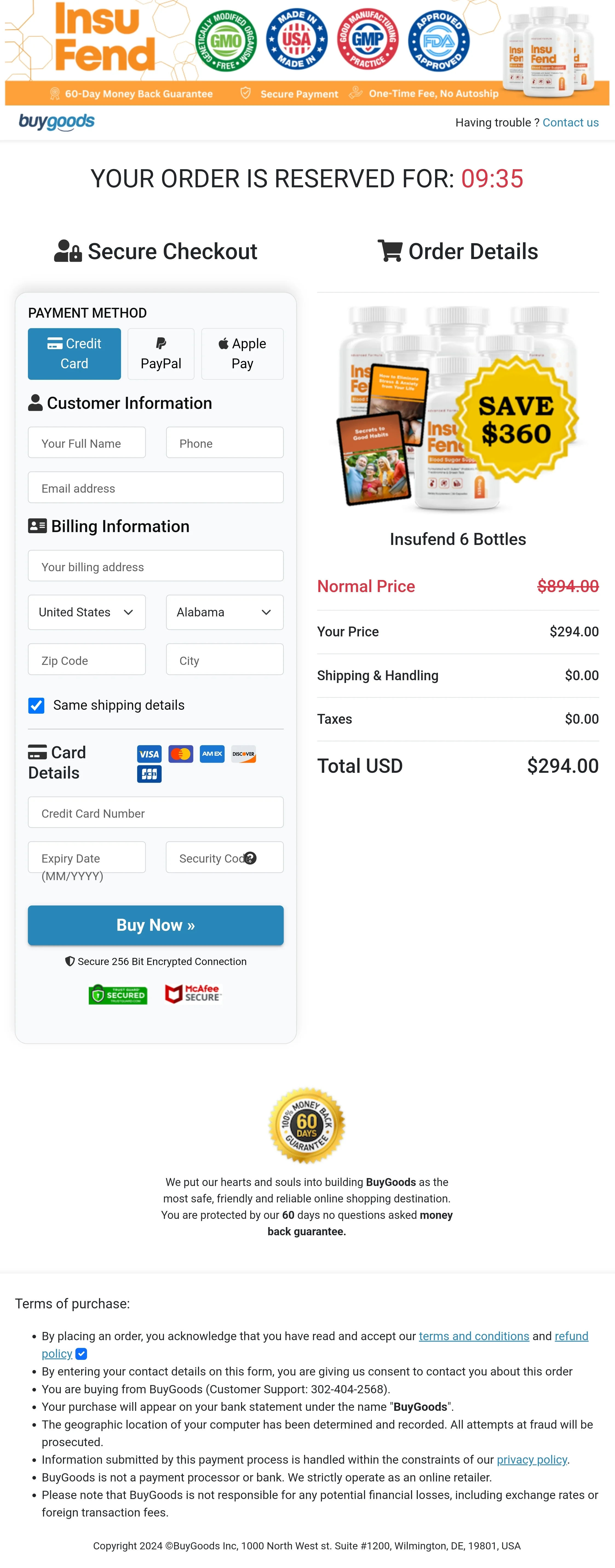Click the Visa card icon
Image resolution: width=615 pixels, height=1568 pixels.
click(149, 754)
